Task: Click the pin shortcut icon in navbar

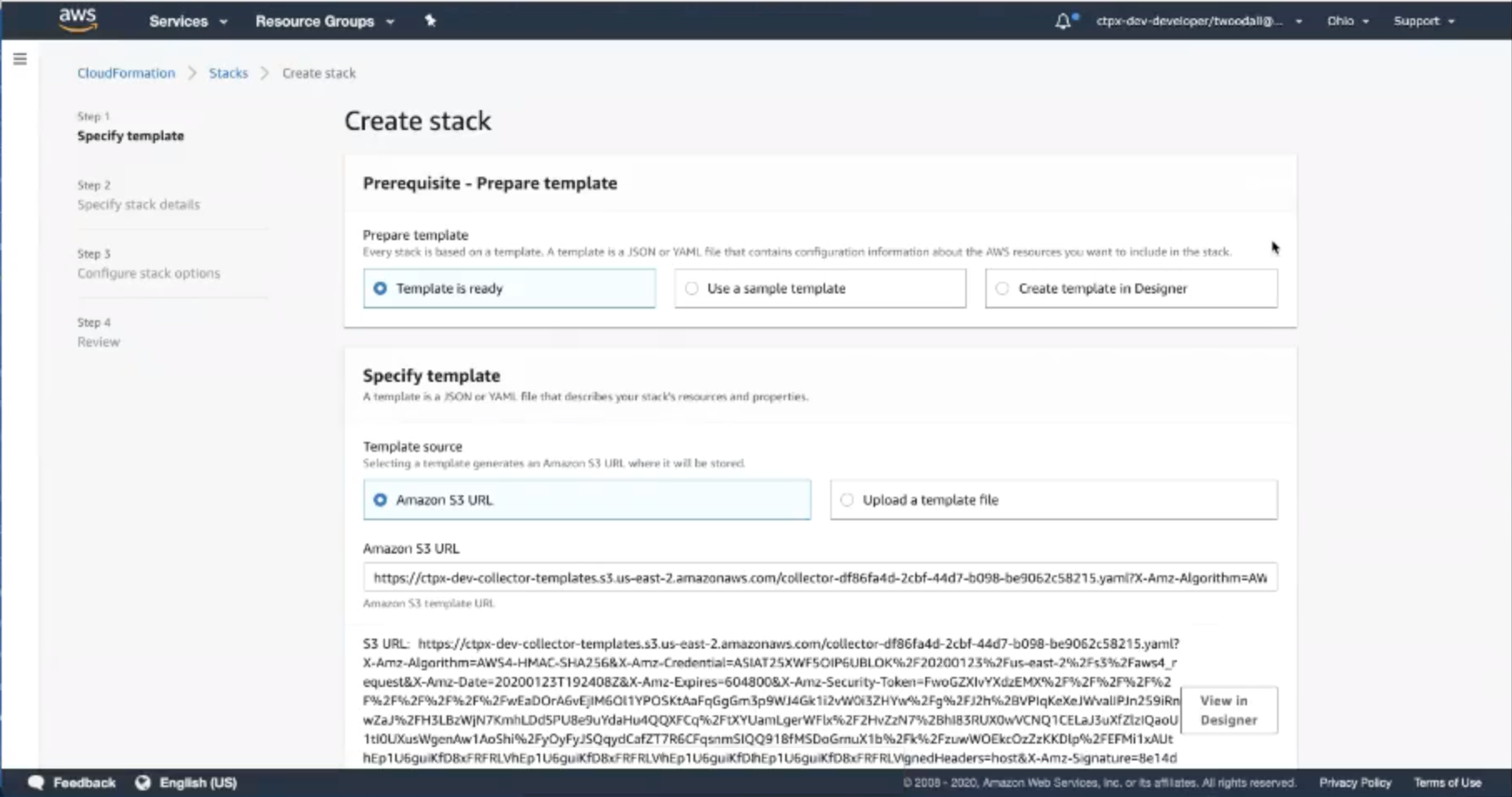Action: pyautogui.click(x=430, y=21)
